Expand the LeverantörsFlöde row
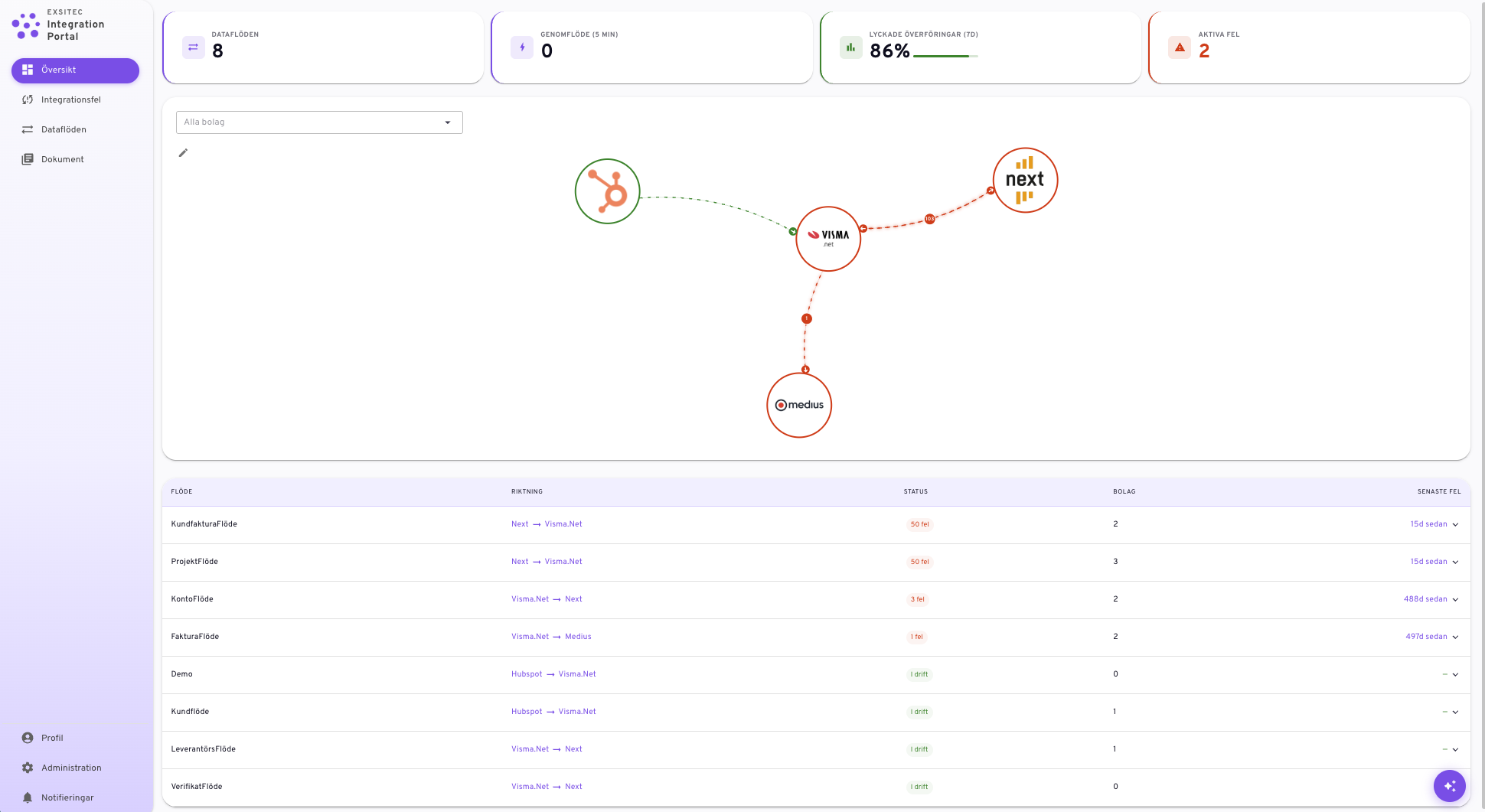 tap(1455, 750)
